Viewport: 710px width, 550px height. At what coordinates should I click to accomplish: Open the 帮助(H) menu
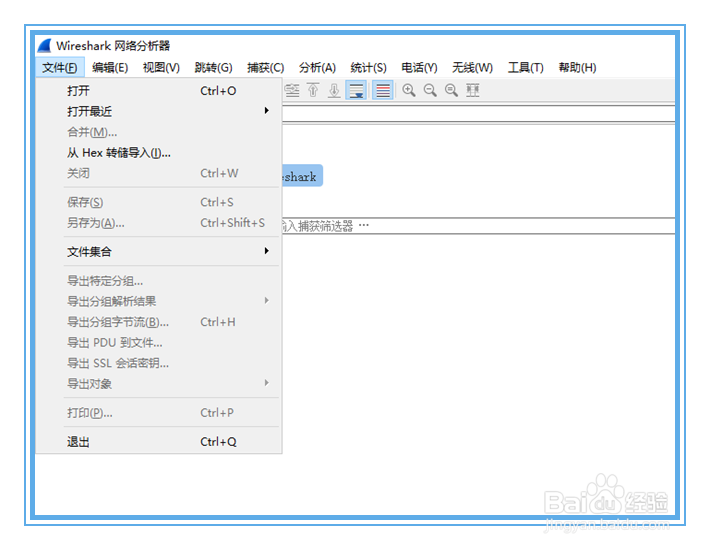point(577,67)
